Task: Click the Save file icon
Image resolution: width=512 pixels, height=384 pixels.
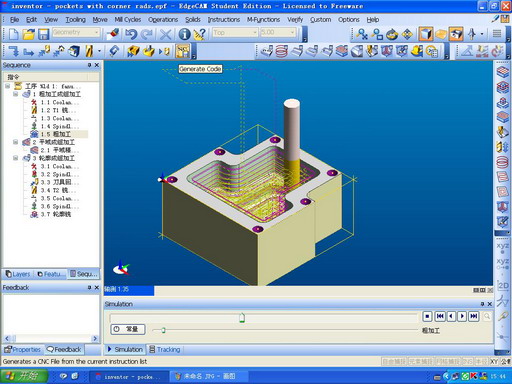Action: [43, 34]
